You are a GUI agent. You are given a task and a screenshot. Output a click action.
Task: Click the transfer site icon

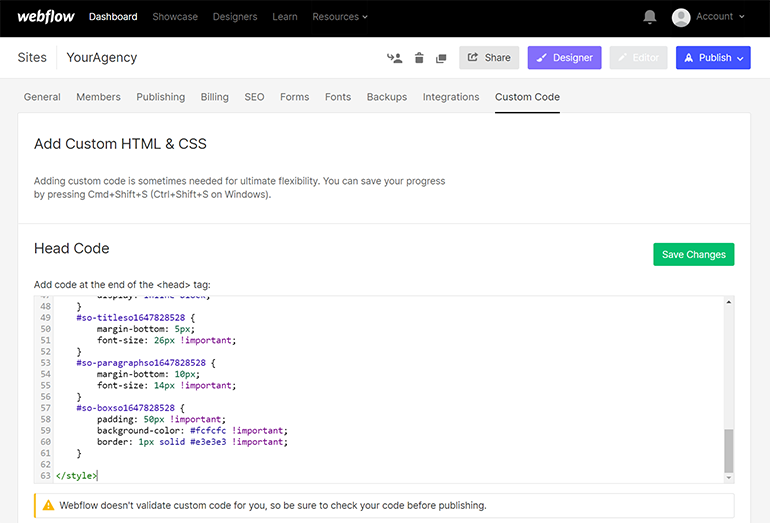click(394, 58)
